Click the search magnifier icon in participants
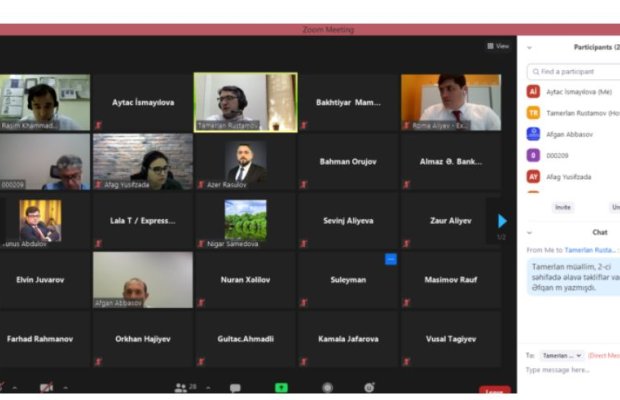The width and height of the screenshot is (620, 400). 536,72
